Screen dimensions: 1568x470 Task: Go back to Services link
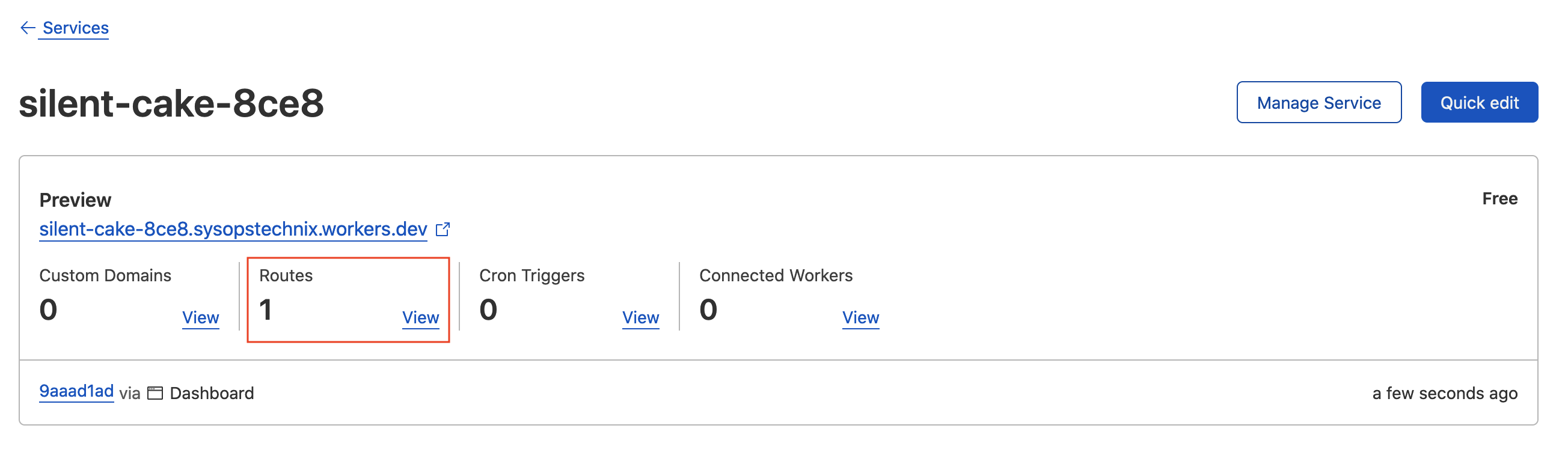[76, 28]
